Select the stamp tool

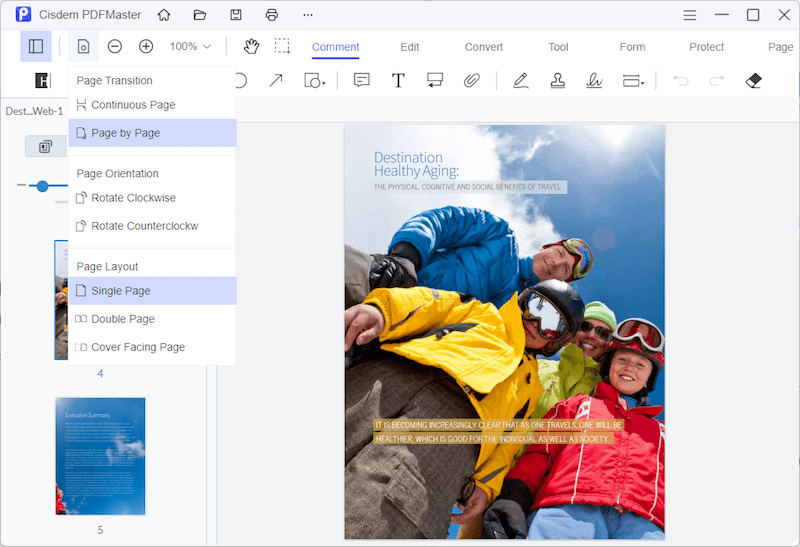click(558, 80)
